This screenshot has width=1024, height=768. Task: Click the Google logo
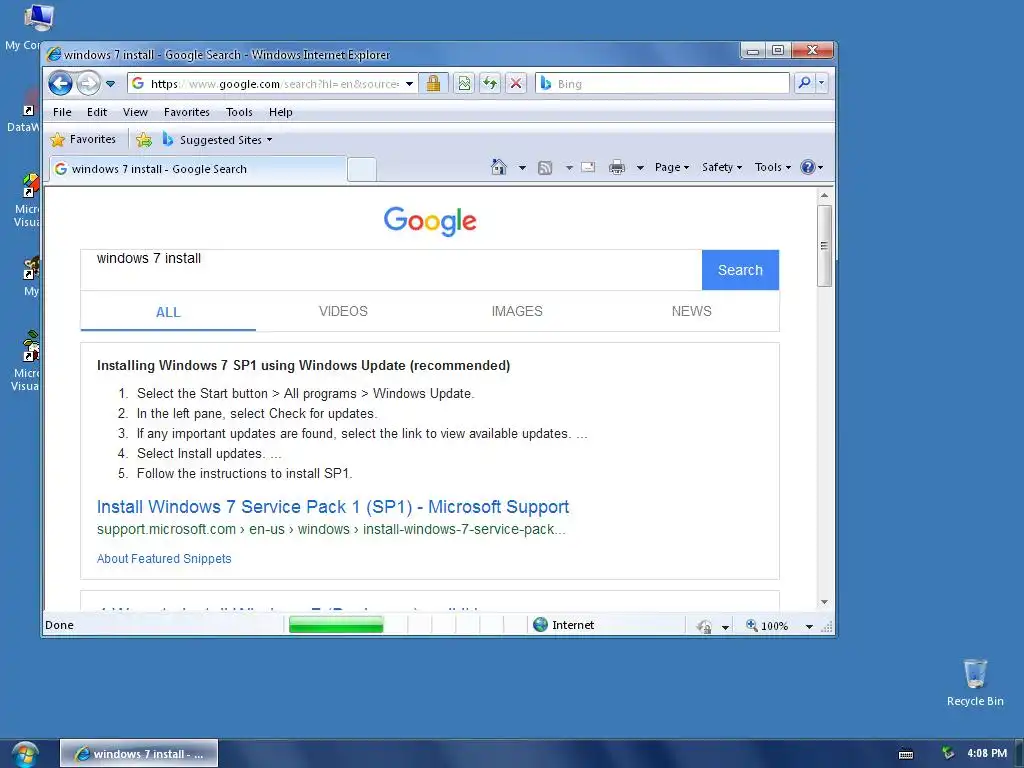click(x=430, y=221)
